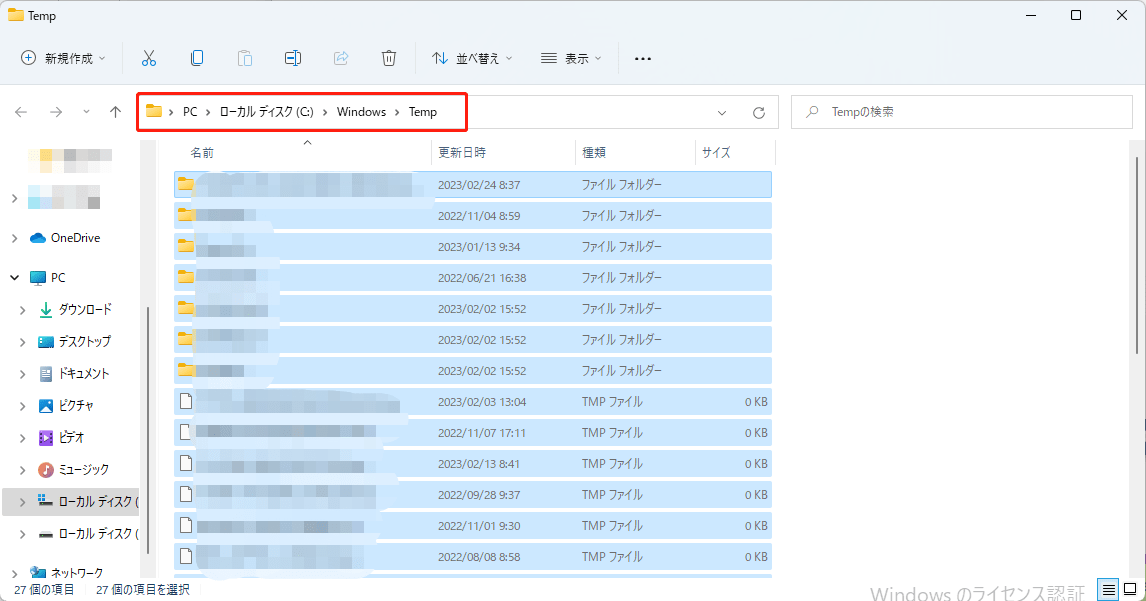Navigate up to the Windows folder
The width and height of the screenshot is (1146, 601).
[115, 112]
